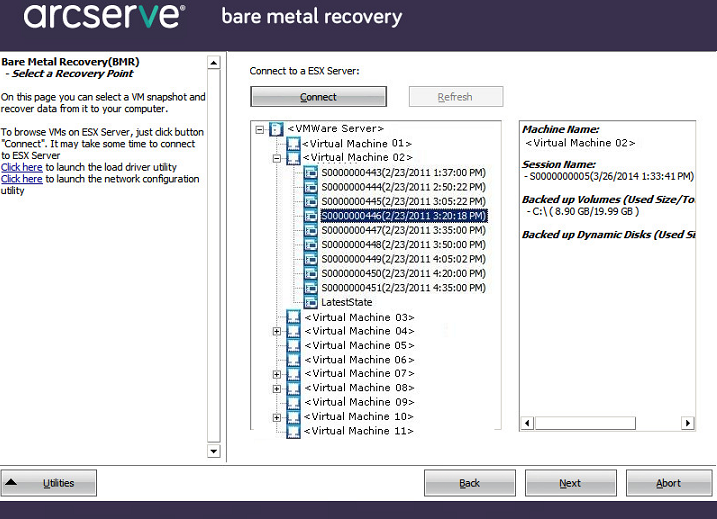The width and height of the screenshot is (717, 519).
Task: Collapse the VMWare Server tree node
Action: coord(260,130)
